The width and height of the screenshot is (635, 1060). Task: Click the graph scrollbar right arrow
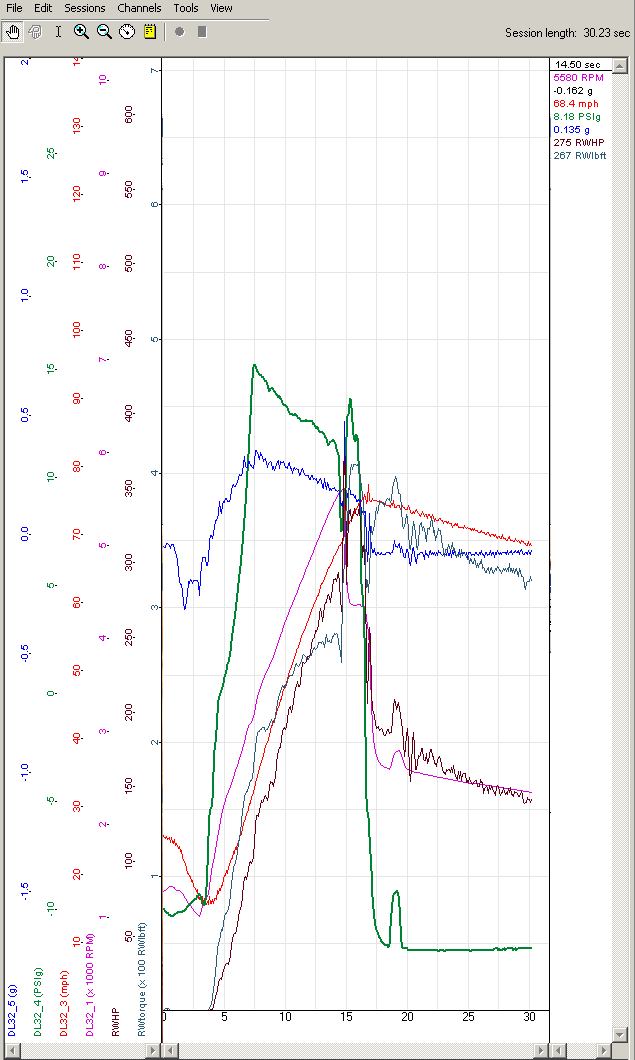pyautogui.click(x=542, y=1050)
